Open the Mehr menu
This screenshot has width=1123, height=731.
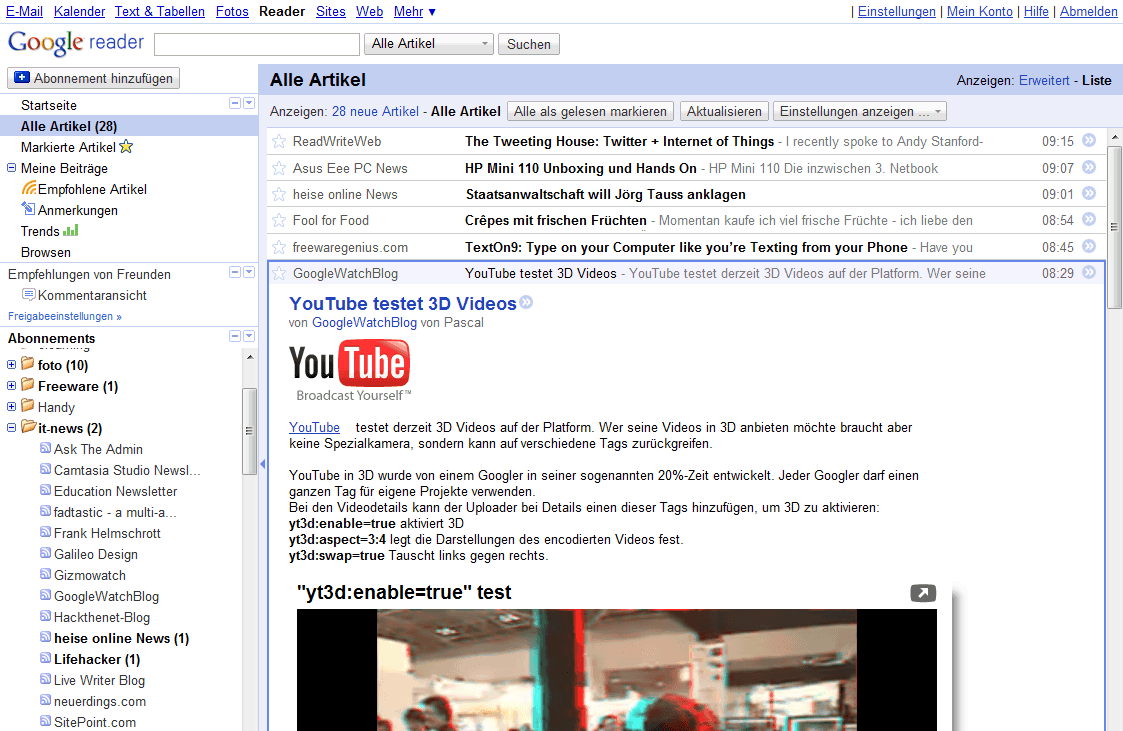(x=414, y=12)
